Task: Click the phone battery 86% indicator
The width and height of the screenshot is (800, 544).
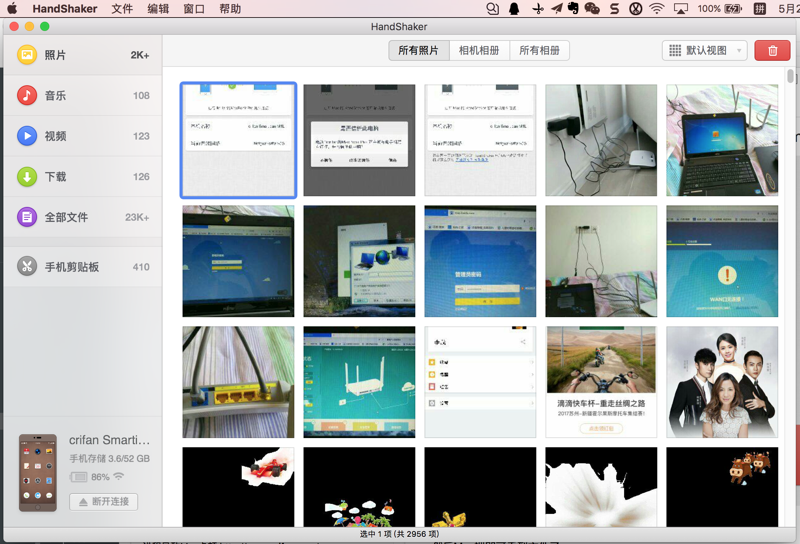Action: (90, 477)
